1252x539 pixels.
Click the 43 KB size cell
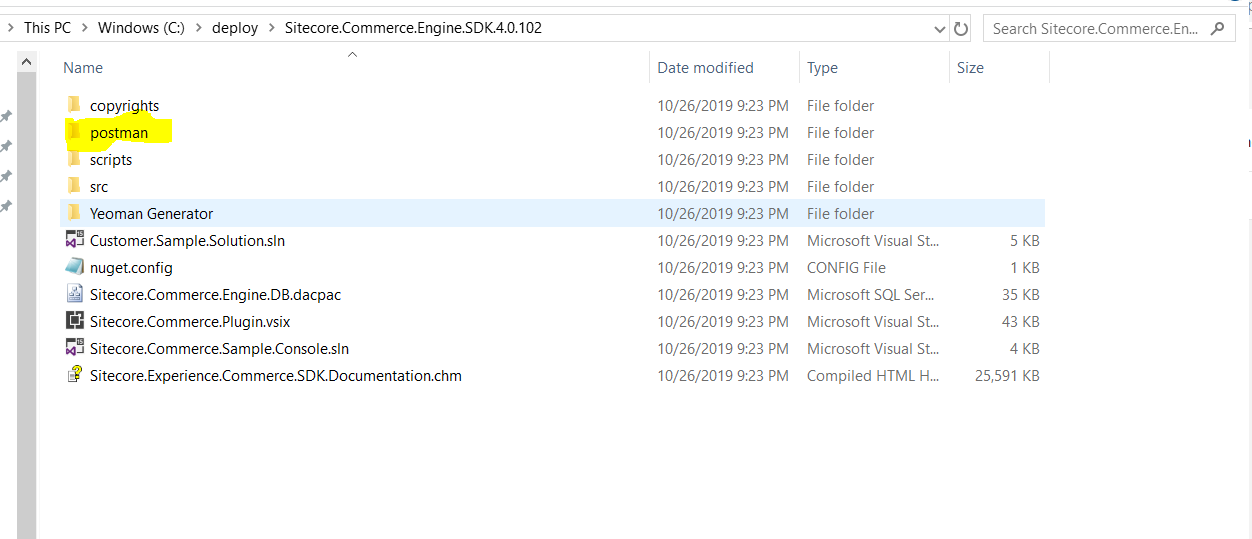pyautogui.click(x=1020, y=321)
